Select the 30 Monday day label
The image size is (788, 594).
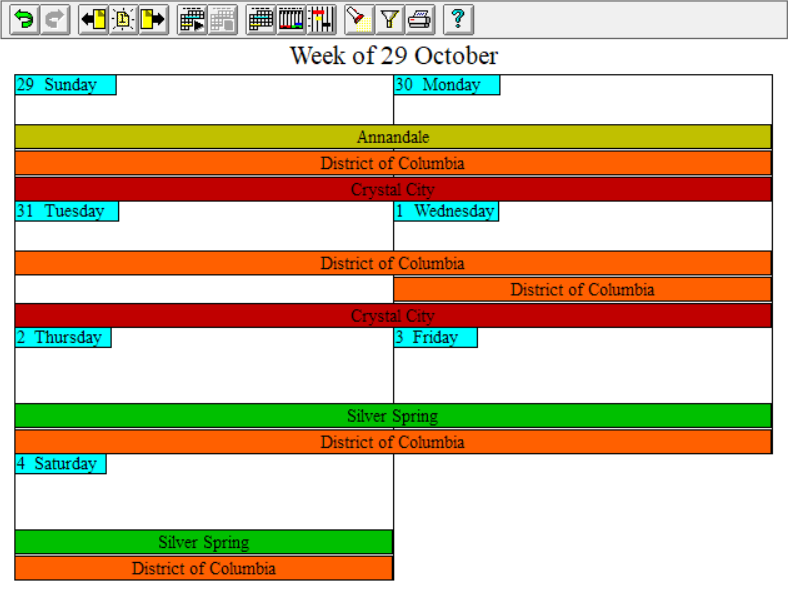(x=447, y=84)
